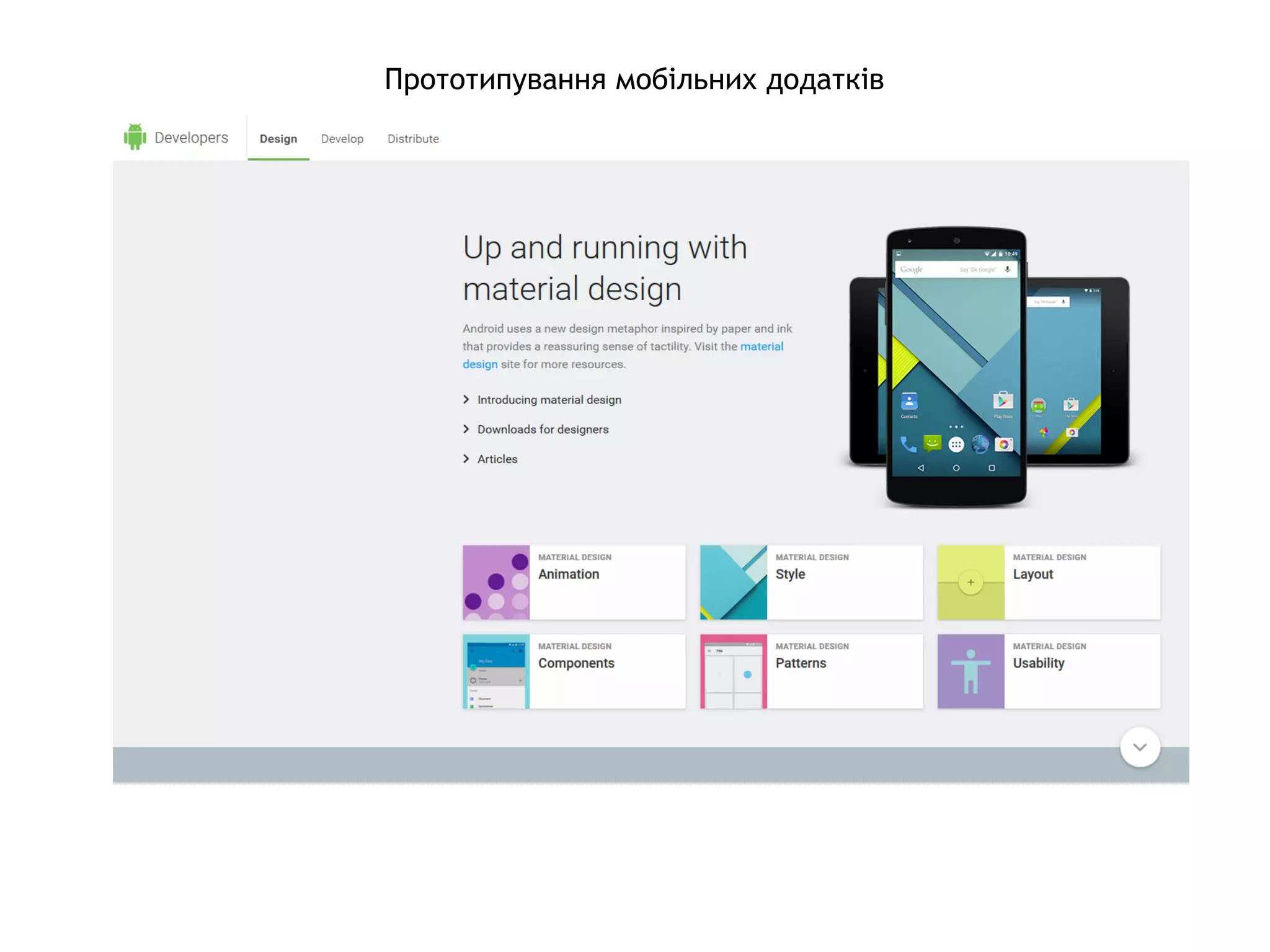
Task: Click the Android robot logo icon
Action: 135,137
